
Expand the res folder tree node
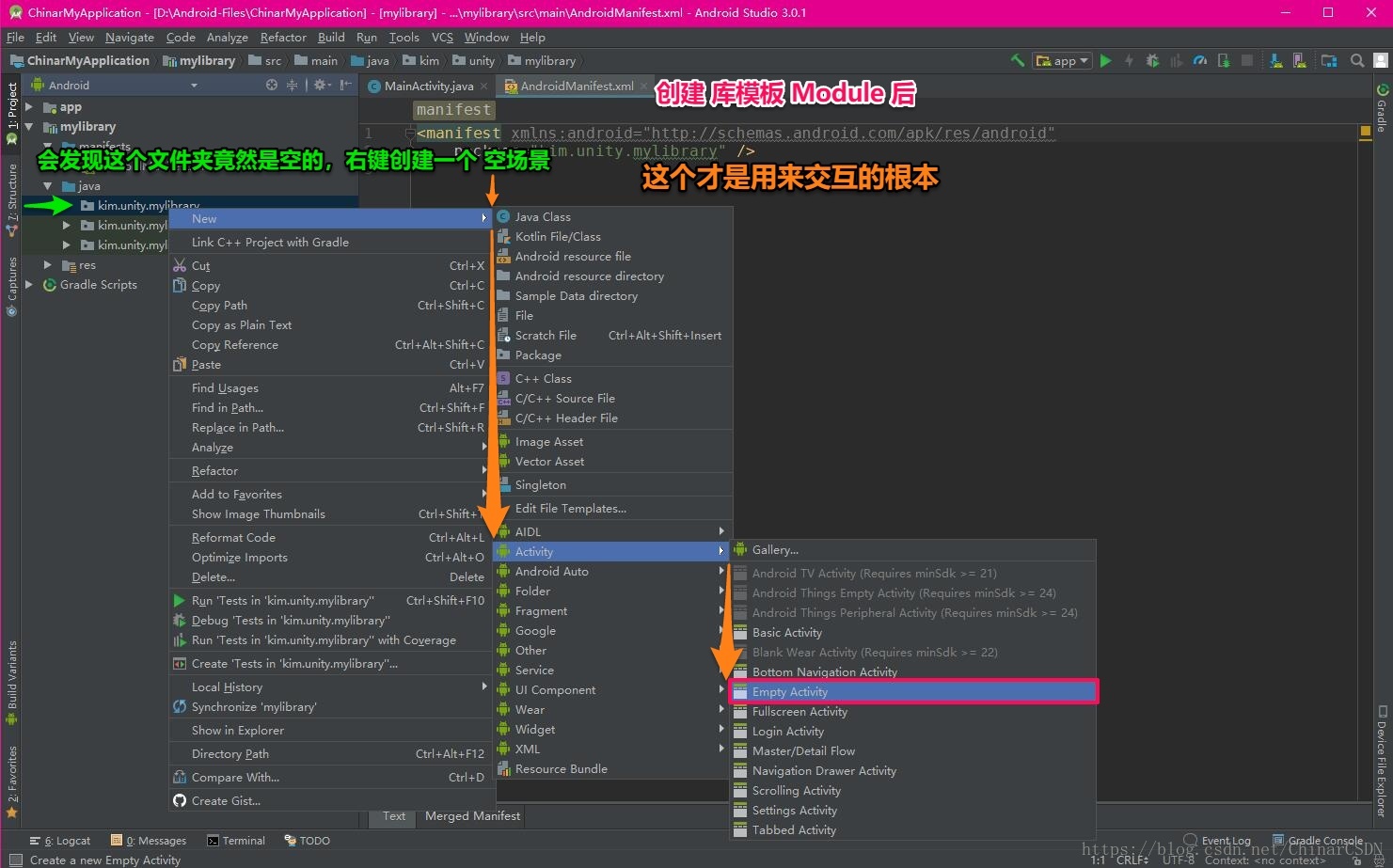coord(48,265)
